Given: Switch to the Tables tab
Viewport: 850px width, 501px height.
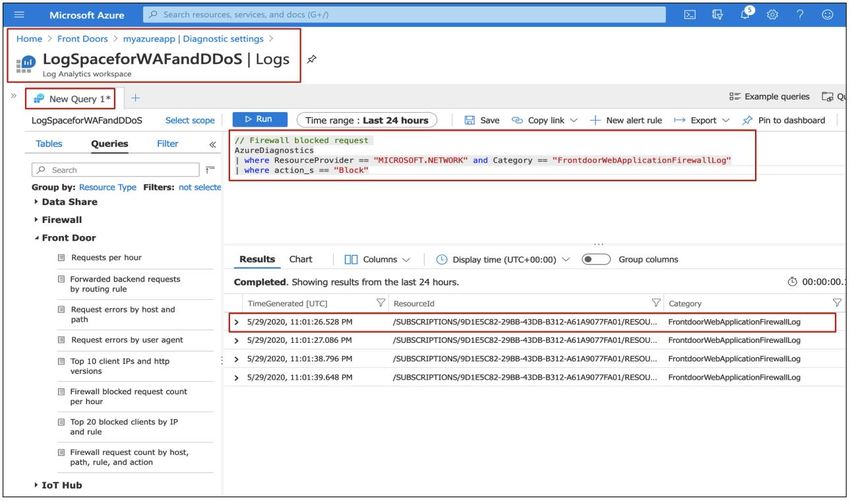Looking at the screenshot, I should (49, 144).
